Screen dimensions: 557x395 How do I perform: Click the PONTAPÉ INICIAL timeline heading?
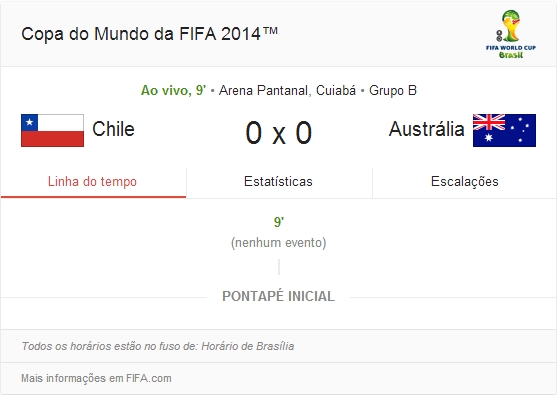click(x=278, y=296)
